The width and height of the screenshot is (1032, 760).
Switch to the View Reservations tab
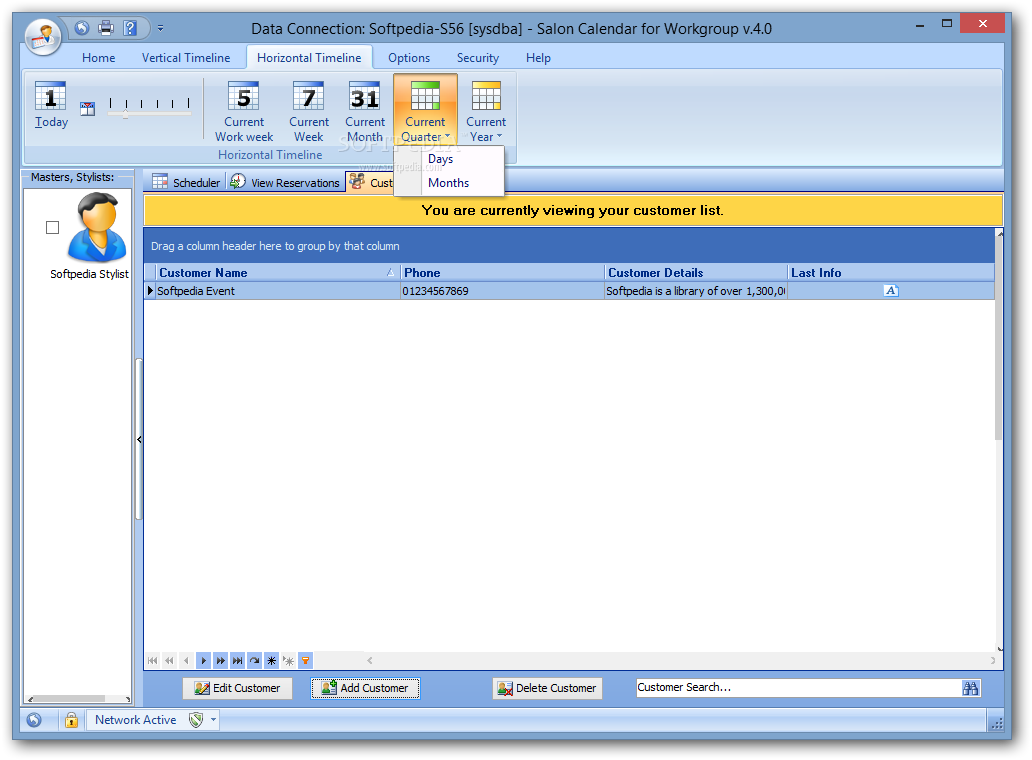pyautogui.click(x=286, y=182)
